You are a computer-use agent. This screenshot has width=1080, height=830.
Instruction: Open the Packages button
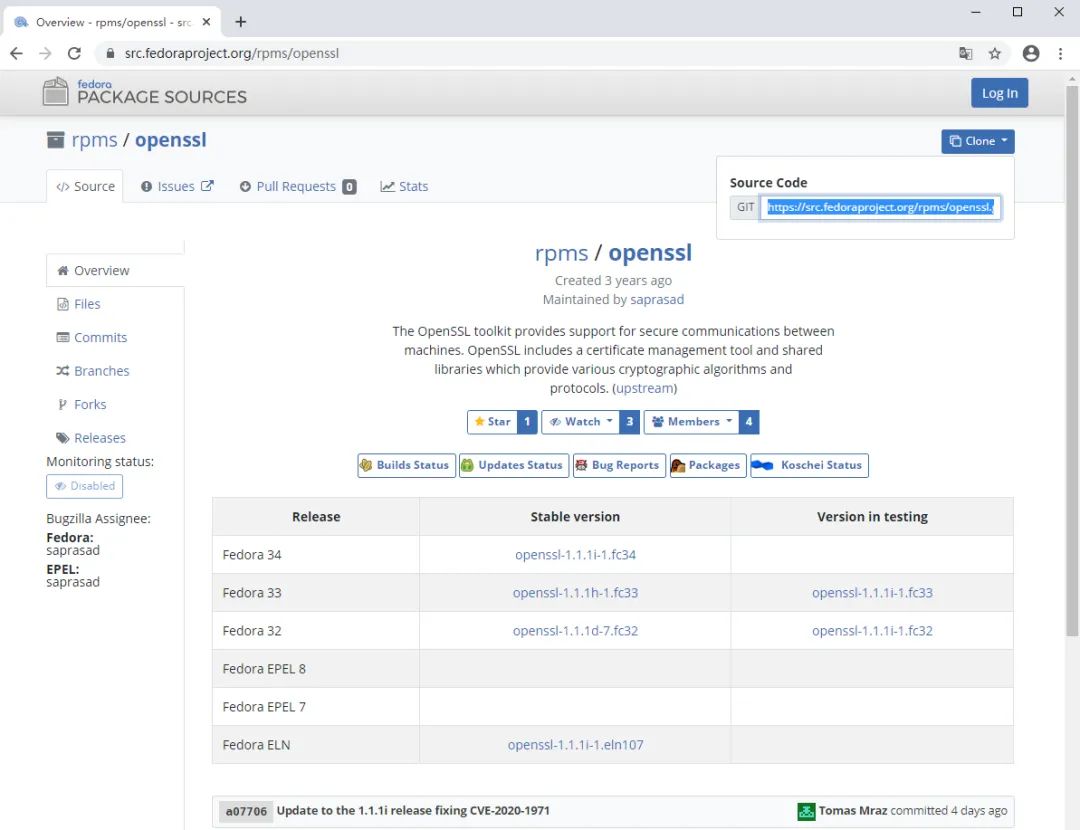click(707, 465)
